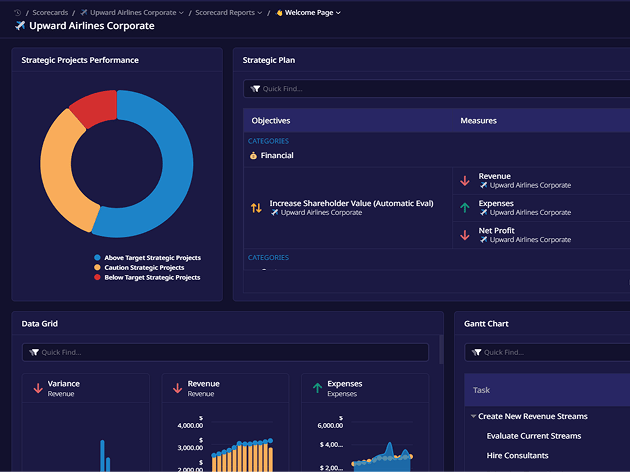The width and height of the screenshot is (630, 472).
Task: Click the Measures column header
Action: pyautogui.click(x=479, y=121)
